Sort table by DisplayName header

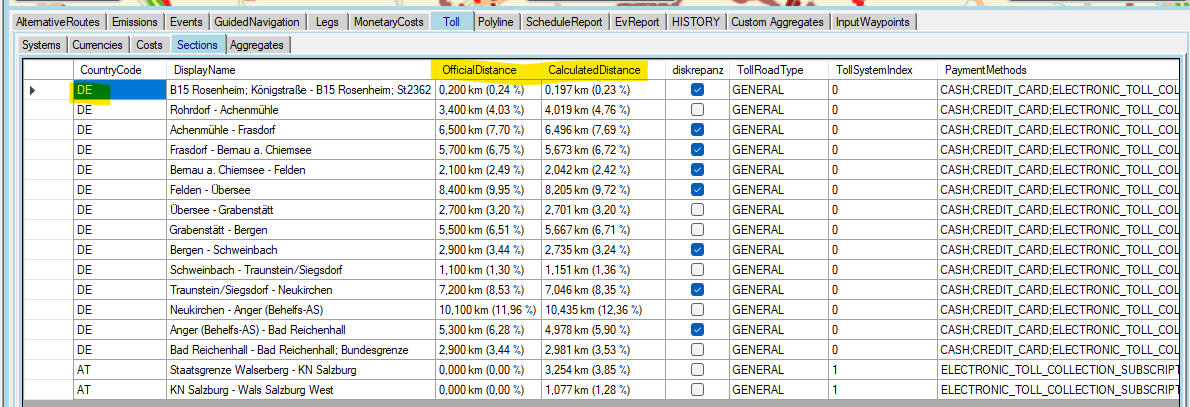205,70
